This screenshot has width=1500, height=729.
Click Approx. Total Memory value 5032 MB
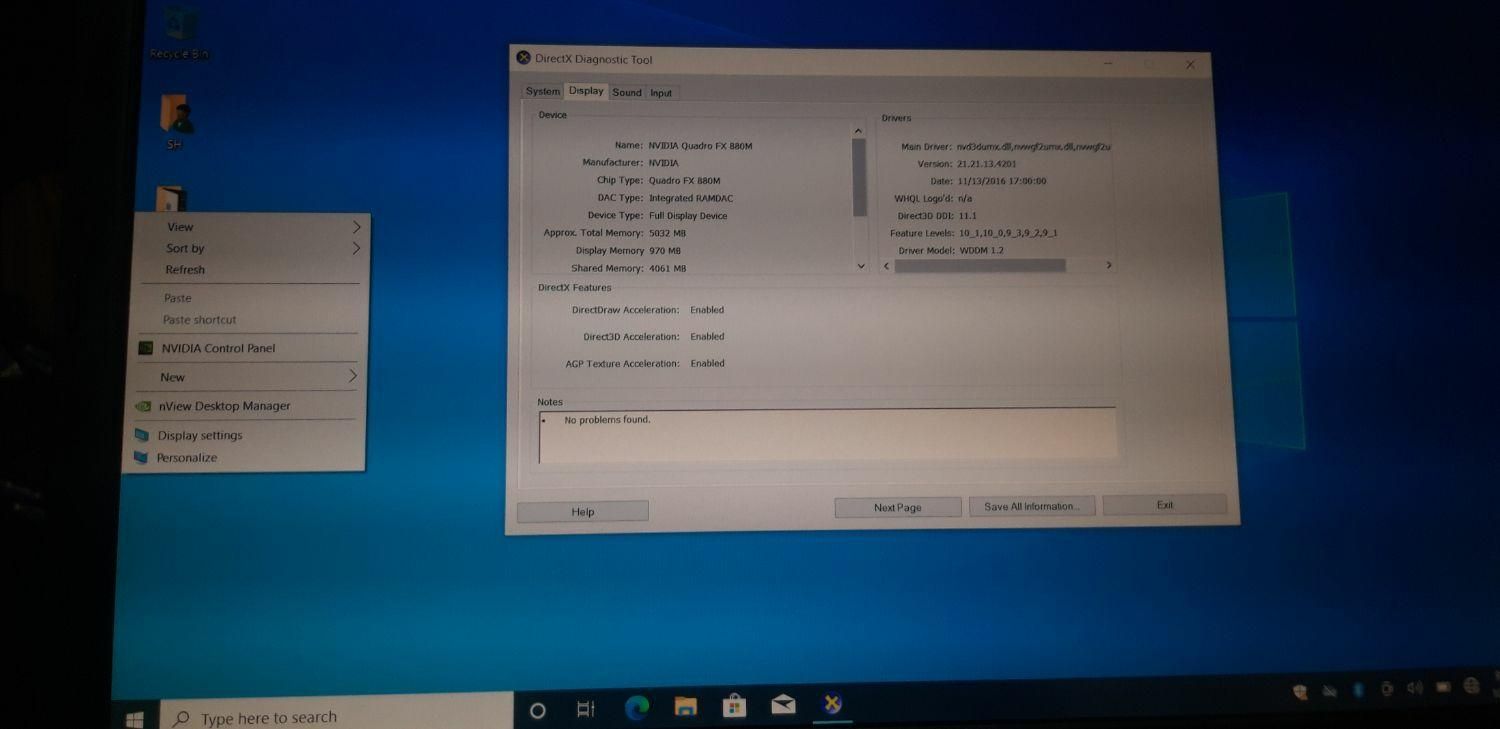click(667, 233)
